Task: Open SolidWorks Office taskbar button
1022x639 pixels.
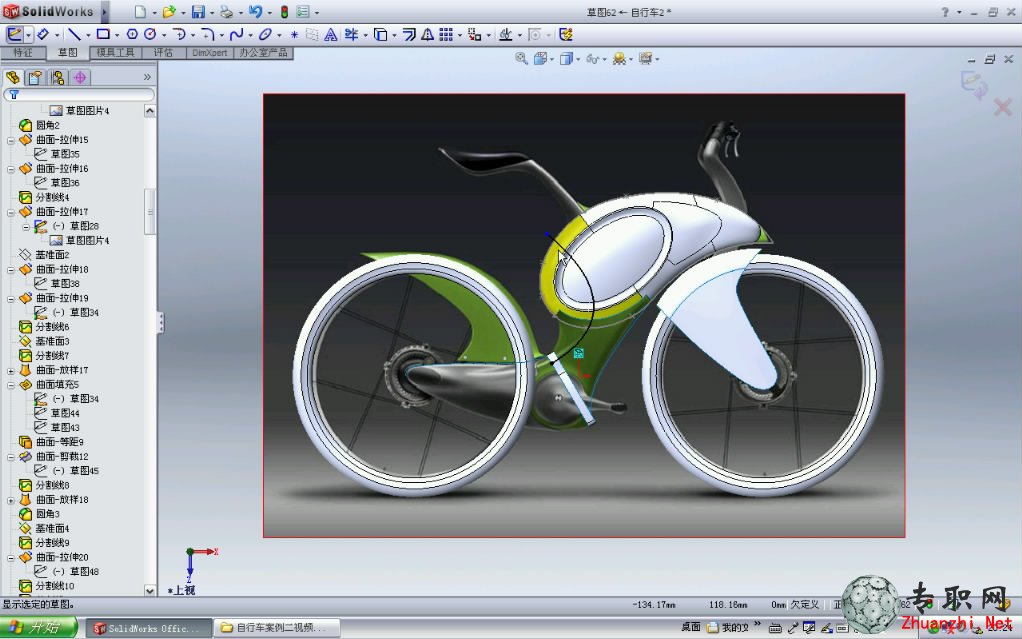Action: tap(149, 628)
